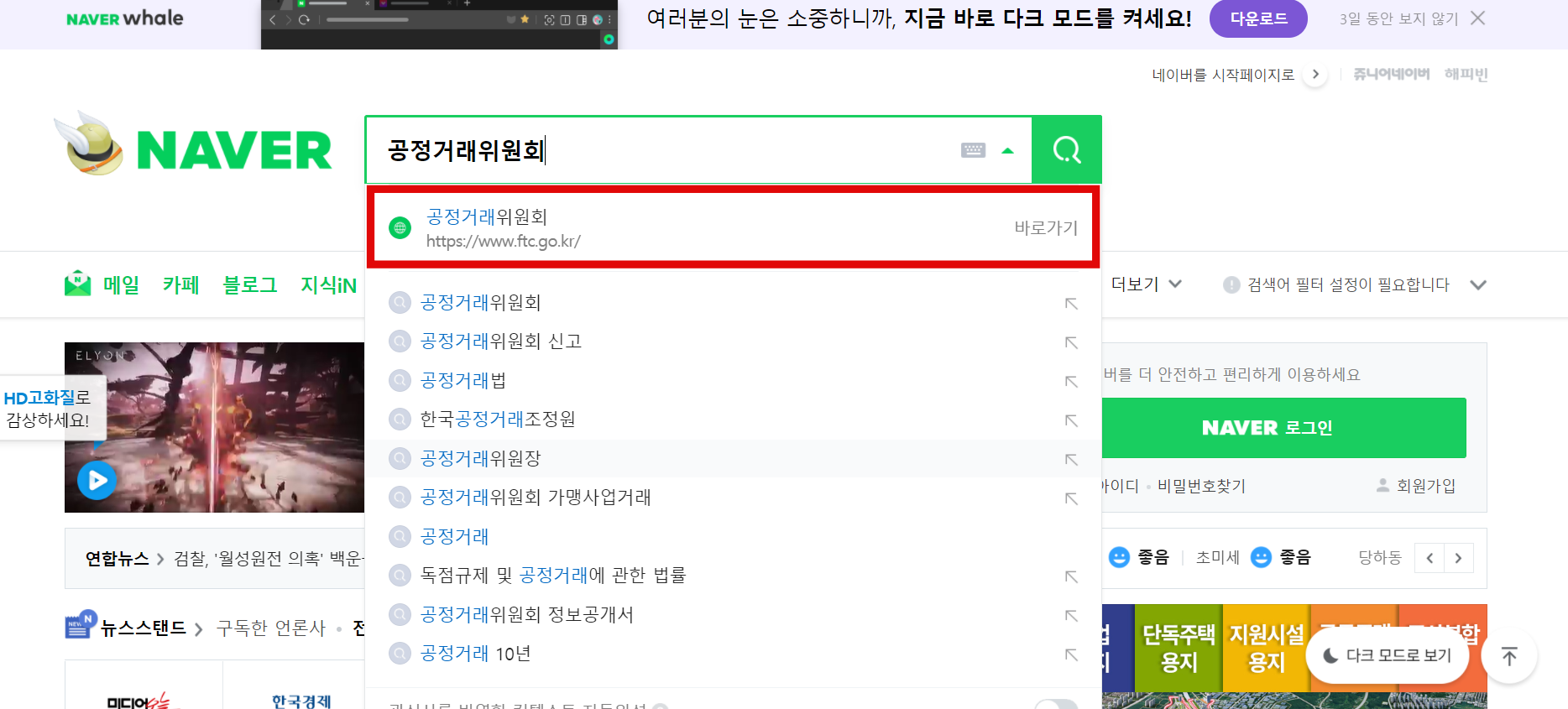Click the fill arrow for 공정거래위원회 신고 row

(1071, 342)
